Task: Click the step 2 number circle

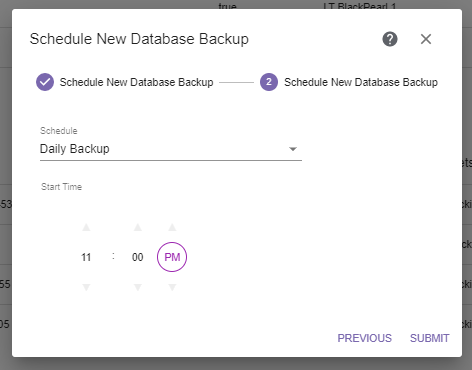Action: coord(269,82)
